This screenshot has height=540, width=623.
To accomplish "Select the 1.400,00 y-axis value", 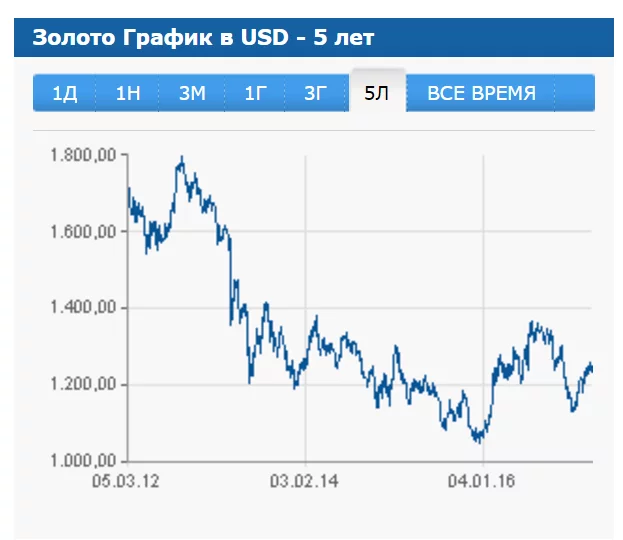I will pyautogui.click(x=83, y=308).
